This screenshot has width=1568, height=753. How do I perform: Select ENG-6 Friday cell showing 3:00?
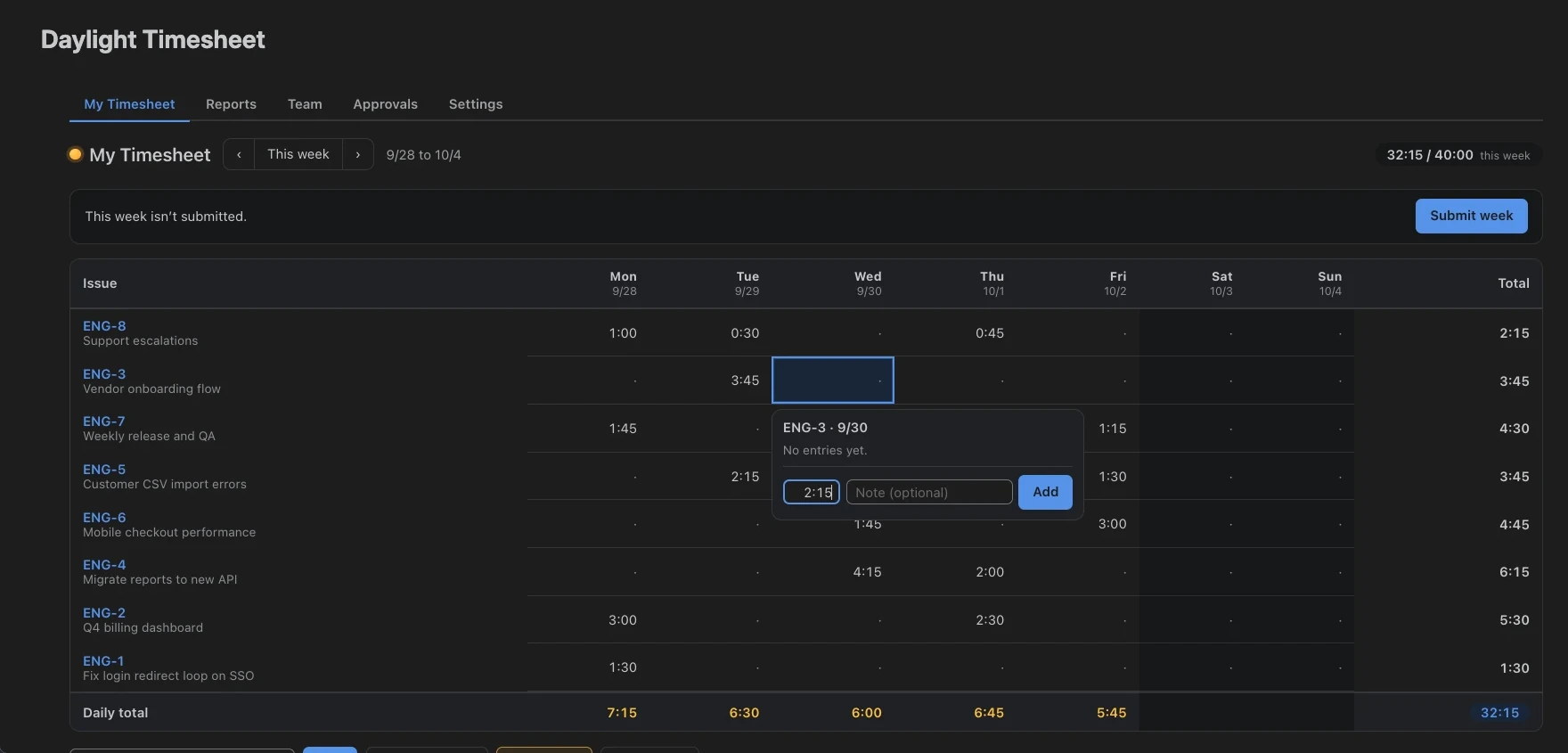point(1111,524)
